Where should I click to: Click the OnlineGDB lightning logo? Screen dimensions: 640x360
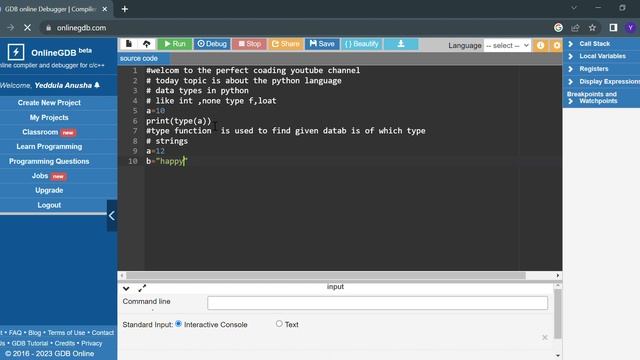[x=16, y=52]
